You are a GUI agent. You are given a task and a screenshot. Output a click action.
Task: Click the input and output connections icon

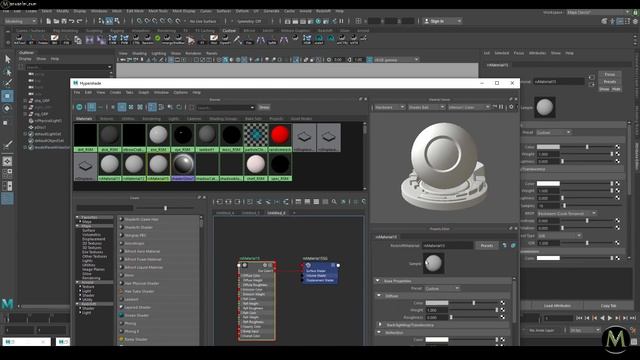point(228,201)
